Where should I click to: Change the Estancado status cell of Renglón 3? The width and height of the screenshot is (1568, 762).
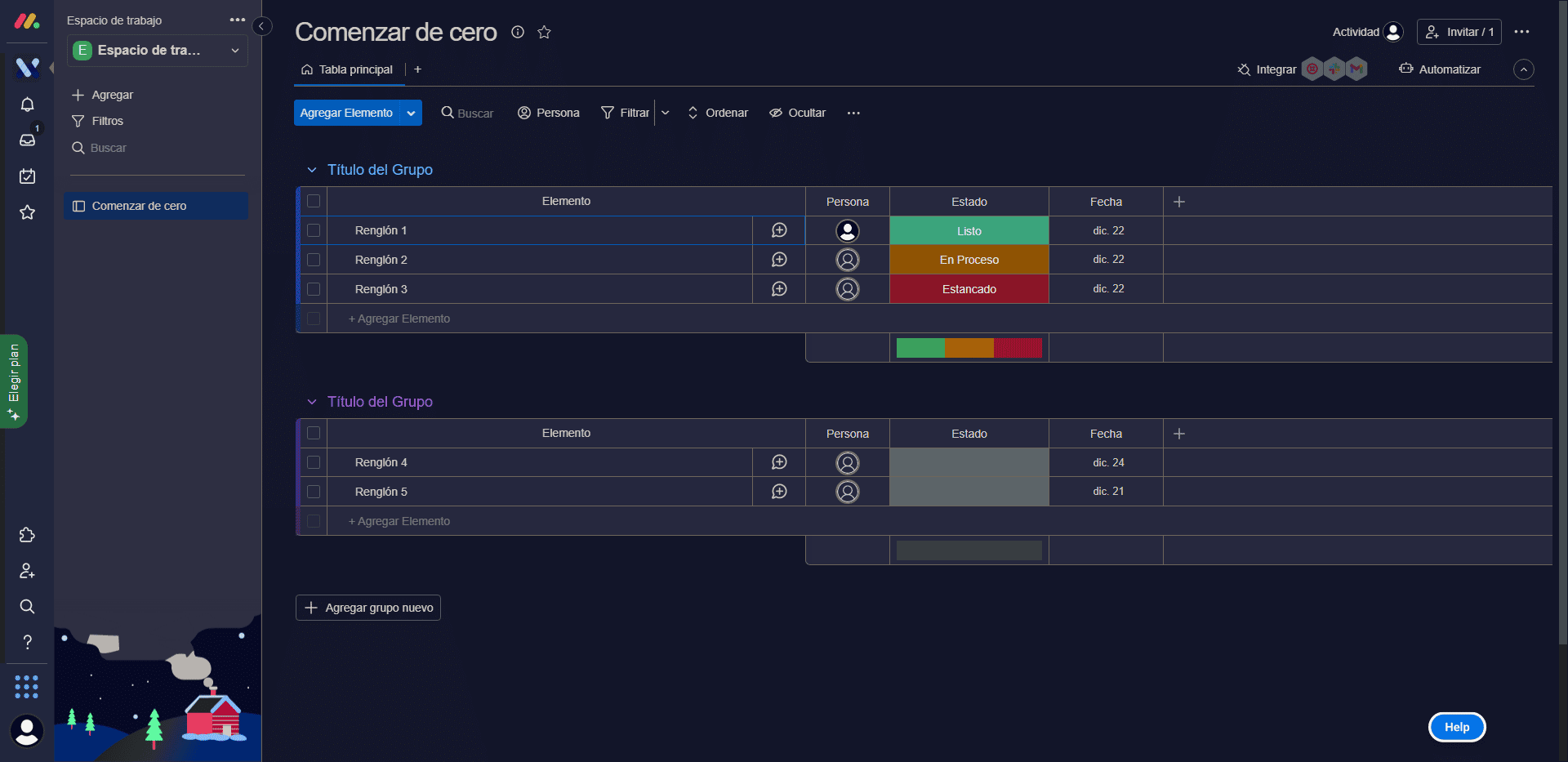pos(969,289)
